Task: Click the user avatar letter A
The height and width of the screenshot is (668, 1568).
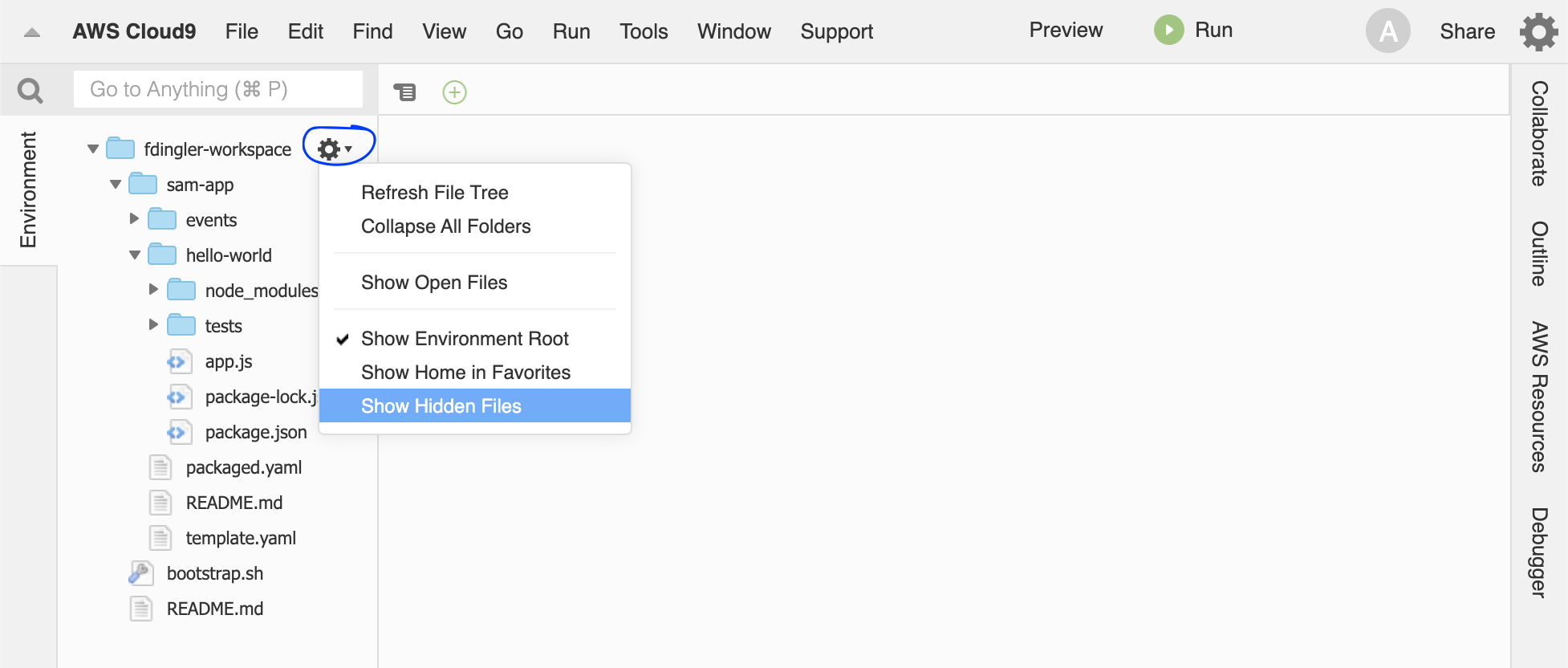Action: tap(1388, 31)
